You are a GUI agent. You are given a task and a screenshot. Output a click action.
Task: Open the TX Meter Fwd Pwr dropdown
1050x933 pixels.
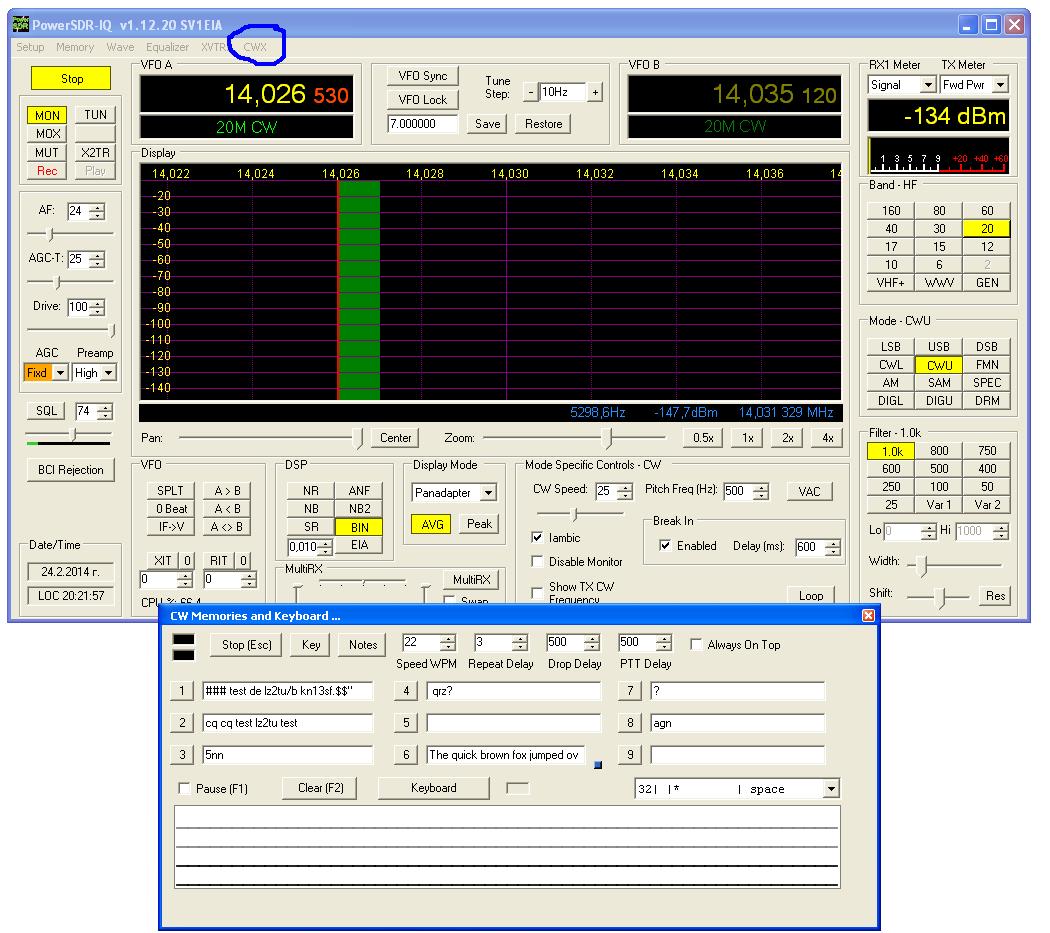coord(1000,85)
